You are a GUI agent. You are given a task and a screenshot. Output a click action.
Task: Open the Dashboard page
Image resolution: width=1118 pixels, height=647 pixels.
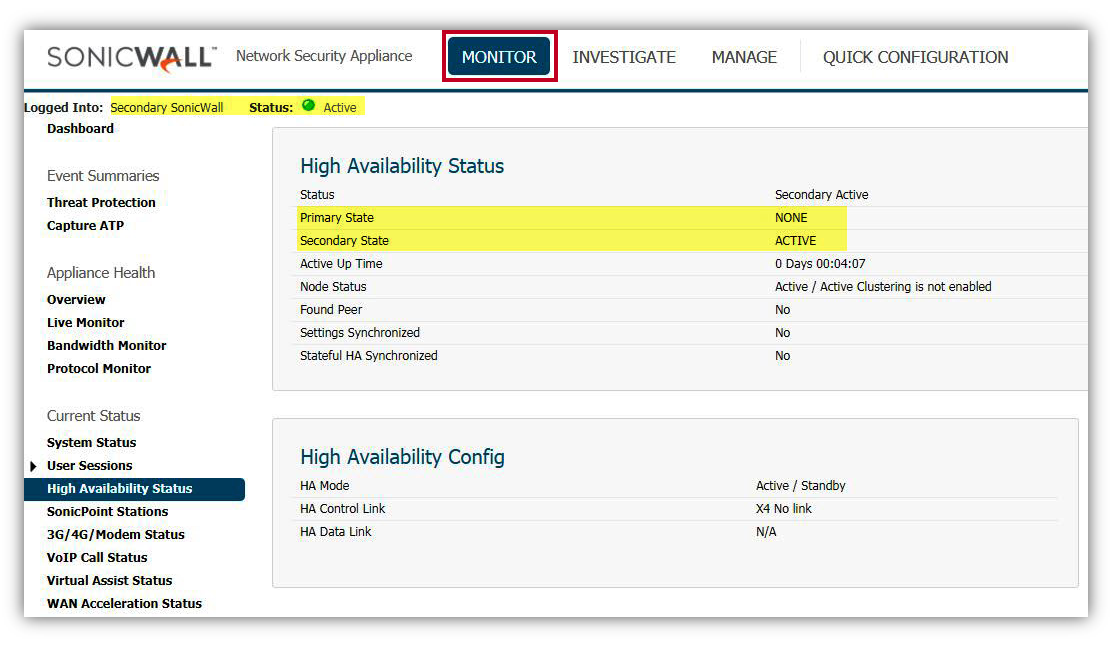pos(81,128)
